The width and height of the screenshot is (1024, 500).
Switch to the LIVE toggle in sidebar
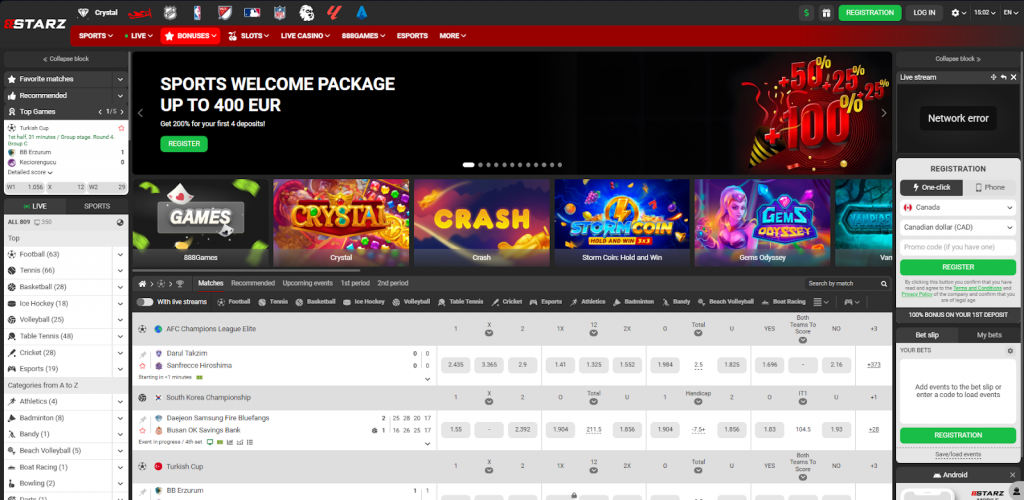35,206
